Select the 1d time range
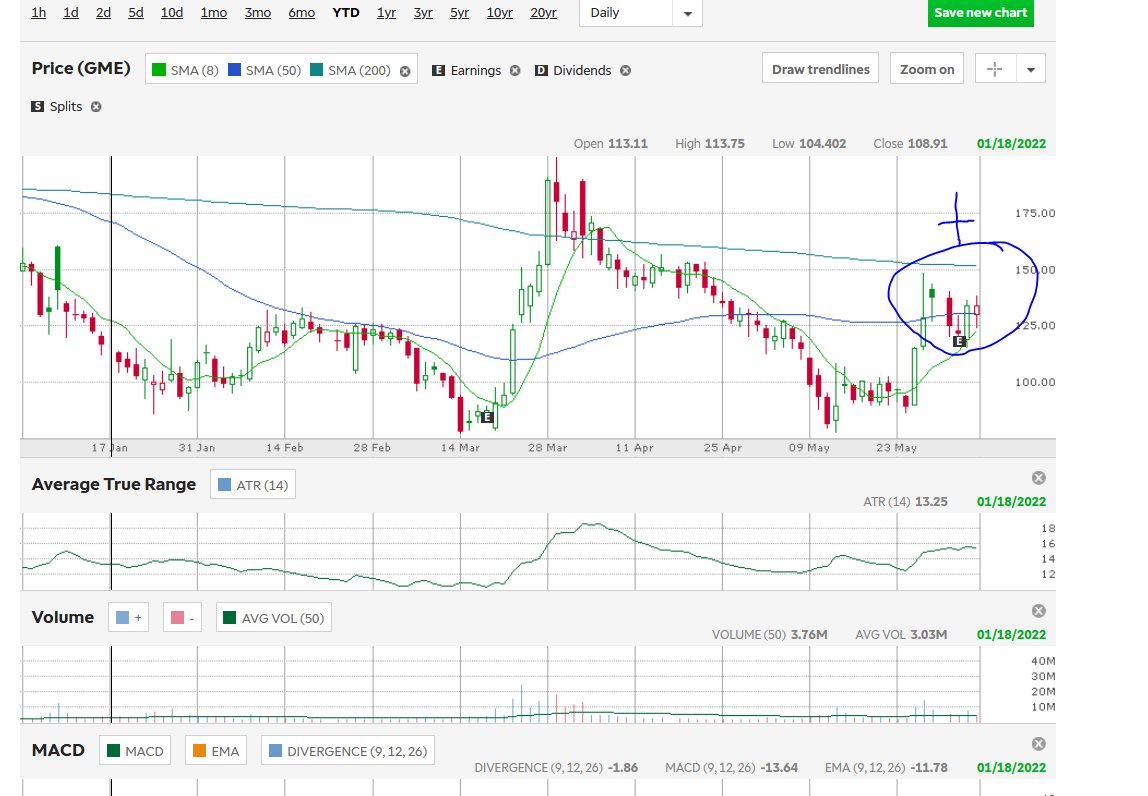Viewport: 1148px width, 796px height. [x=71, y=12]
